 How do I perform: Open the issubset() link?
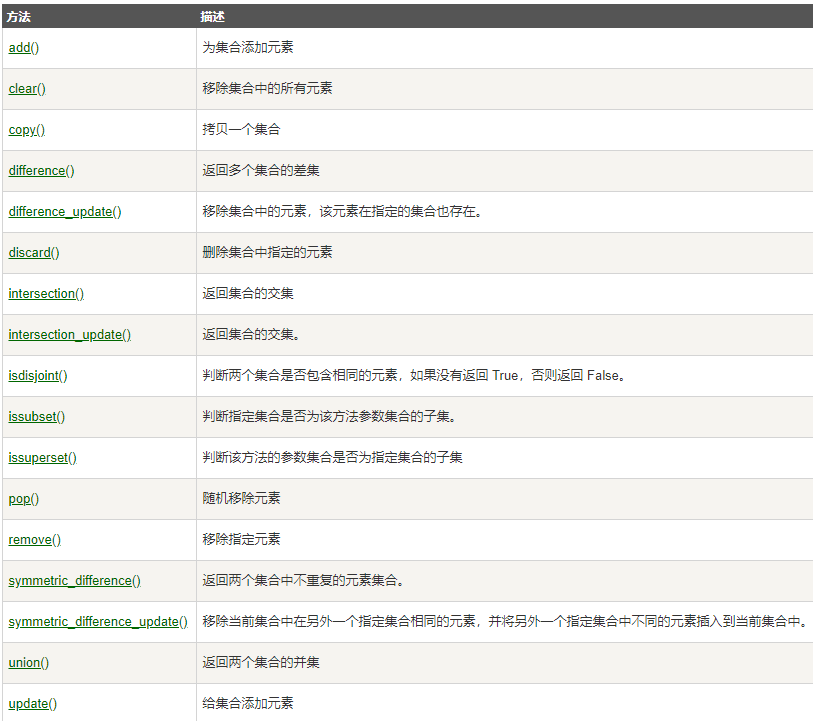(37, 417)
